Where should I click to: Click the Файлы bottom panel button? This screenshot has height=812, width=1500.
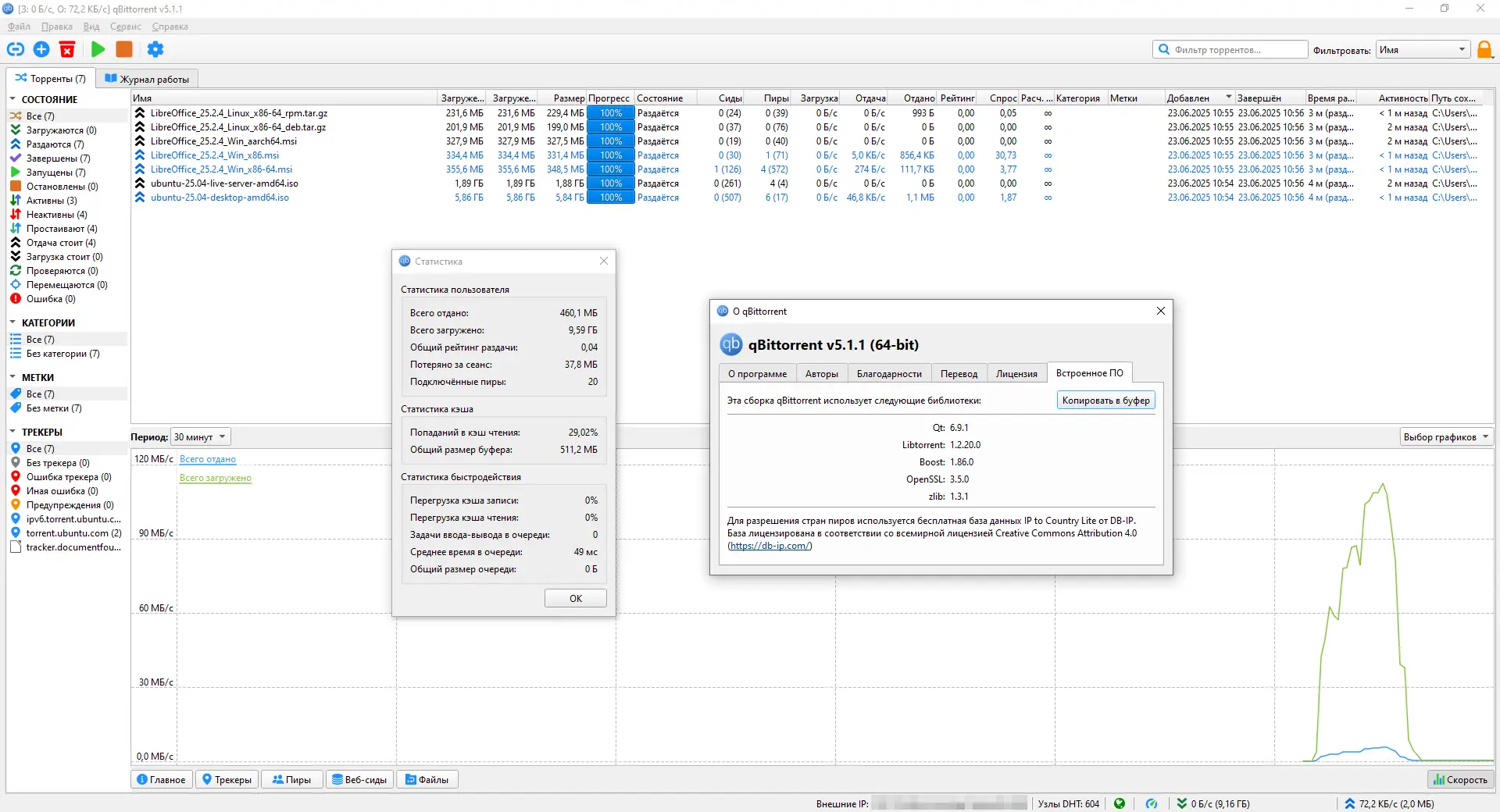coord(427,779)
